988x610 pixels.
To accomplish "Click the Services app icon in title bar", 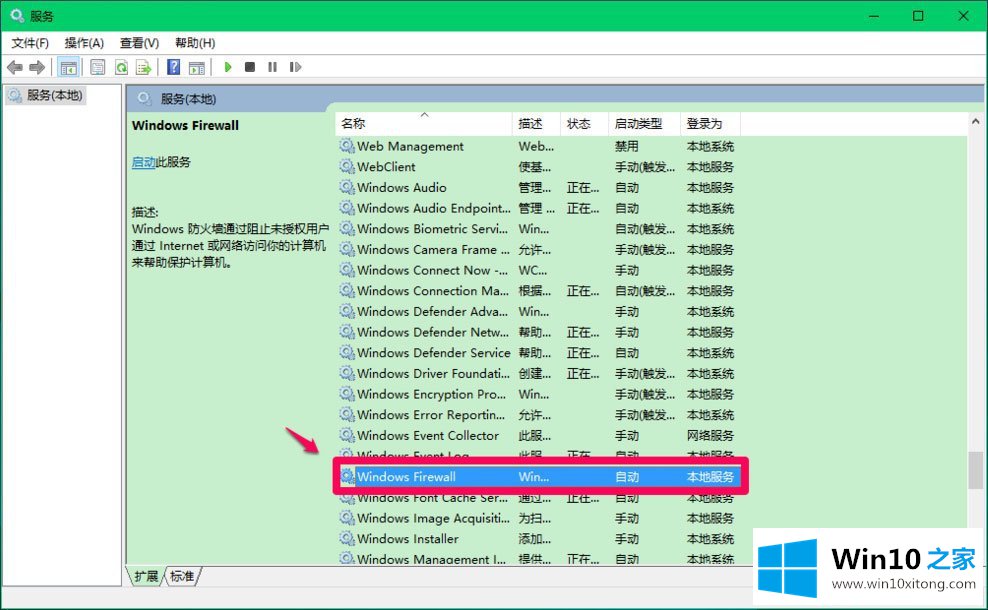I will click(x=17, y=15).
